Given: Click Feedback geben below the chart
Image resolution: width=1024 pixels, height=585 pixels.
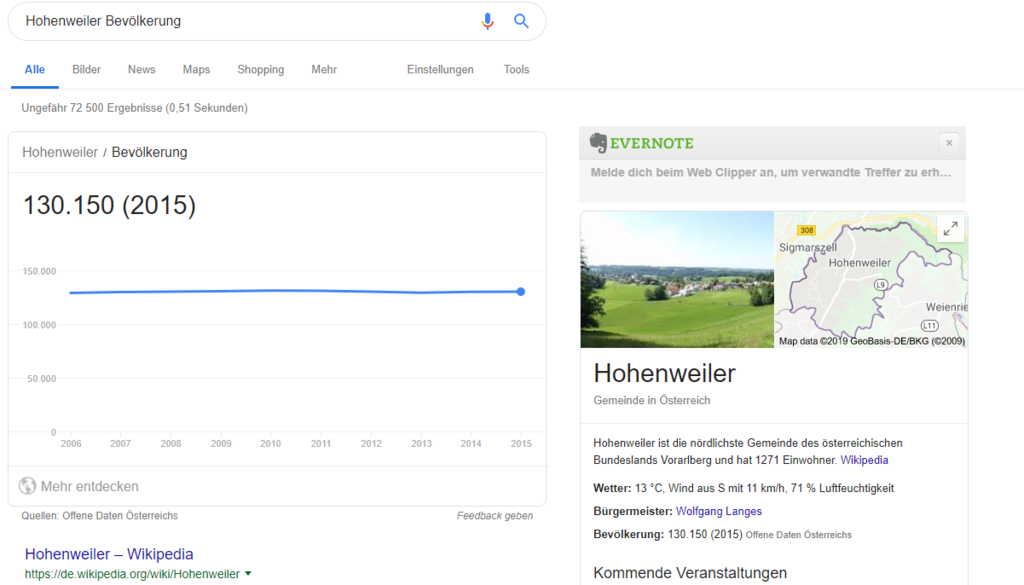Looking at the screenshot, I should click(494, 516).
